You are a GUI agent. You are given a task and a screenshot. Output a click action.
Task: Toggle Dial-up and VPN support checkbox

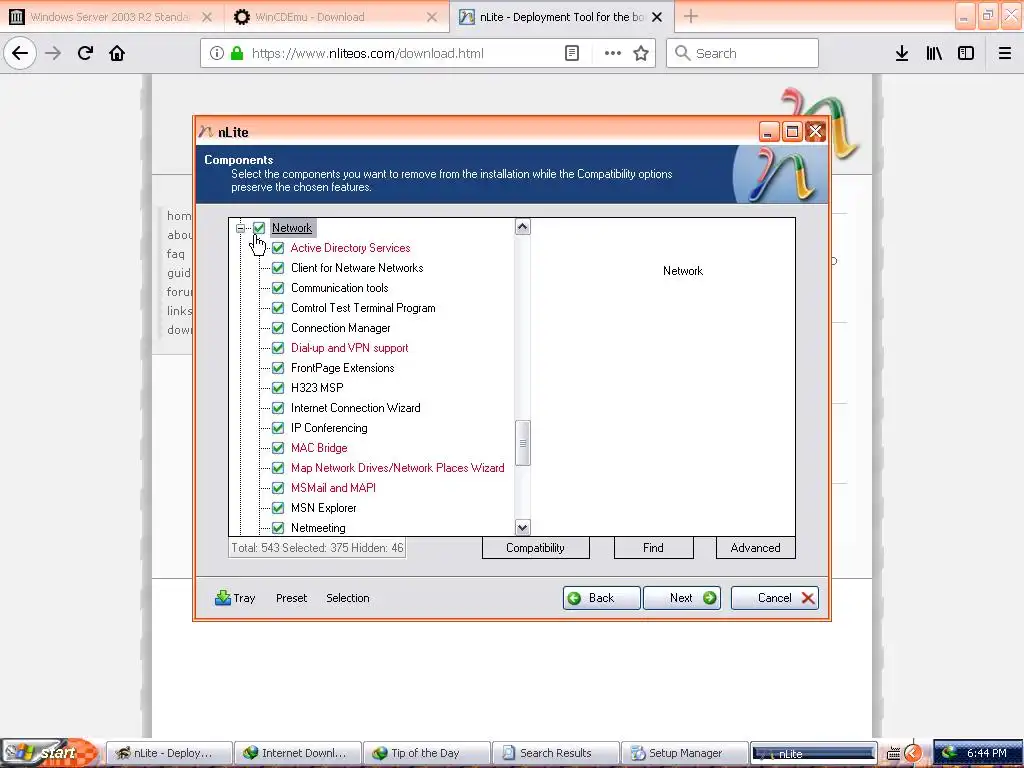point(278,348)
